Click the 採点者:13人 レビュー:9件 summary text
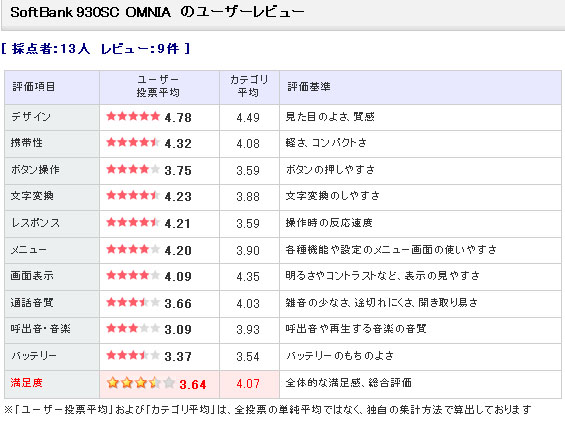This screenshot has height=422, width=565. [95, 49]
